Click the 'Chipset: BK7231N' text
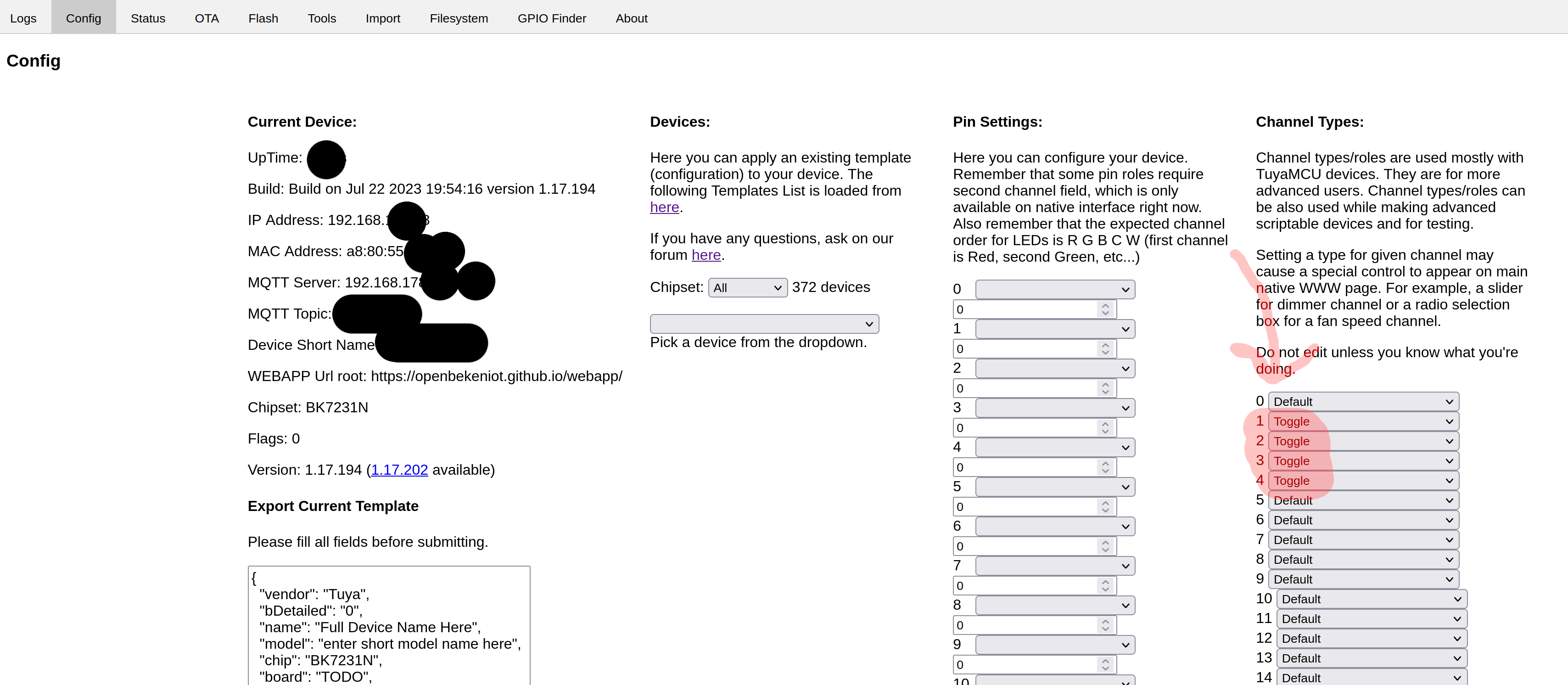1568x685 pixels. [x=308, y=407]
